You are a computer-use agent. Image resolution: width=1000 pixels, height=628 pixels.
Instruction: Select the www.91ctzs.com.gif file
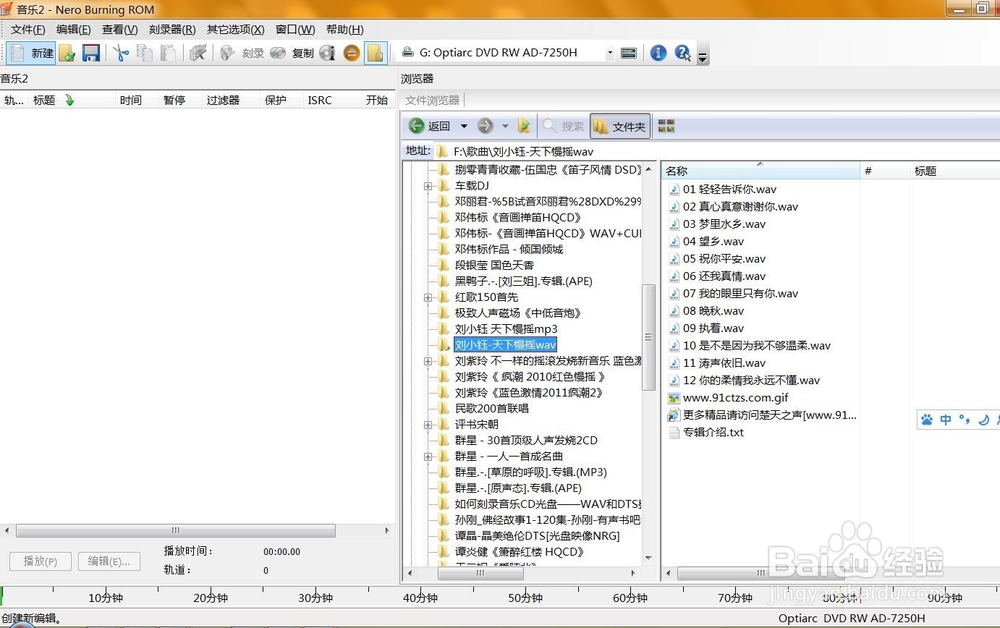click(x=735, y=398)
